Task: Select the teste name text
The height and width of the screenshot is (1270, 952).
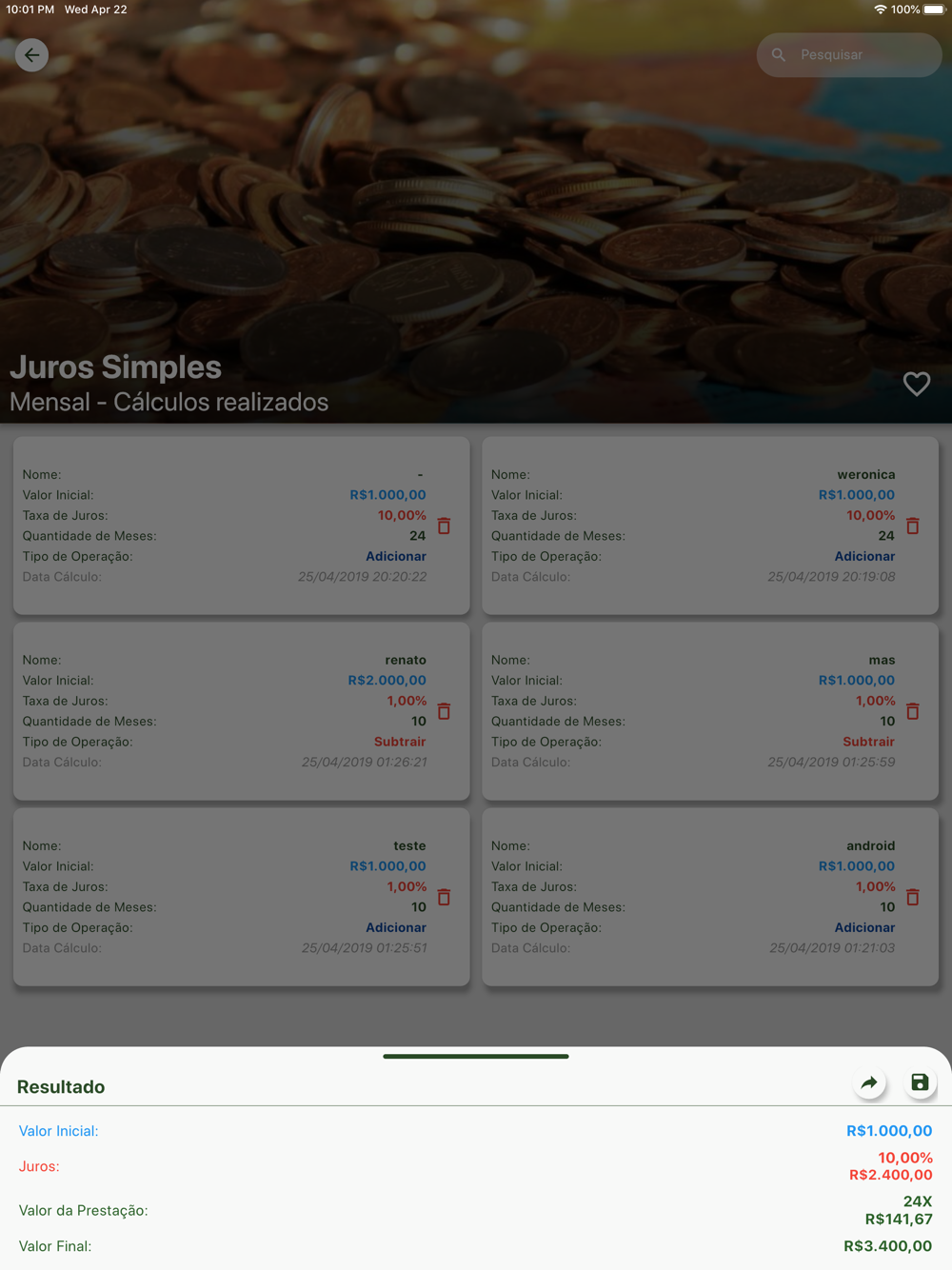Action: pos(409,845)
